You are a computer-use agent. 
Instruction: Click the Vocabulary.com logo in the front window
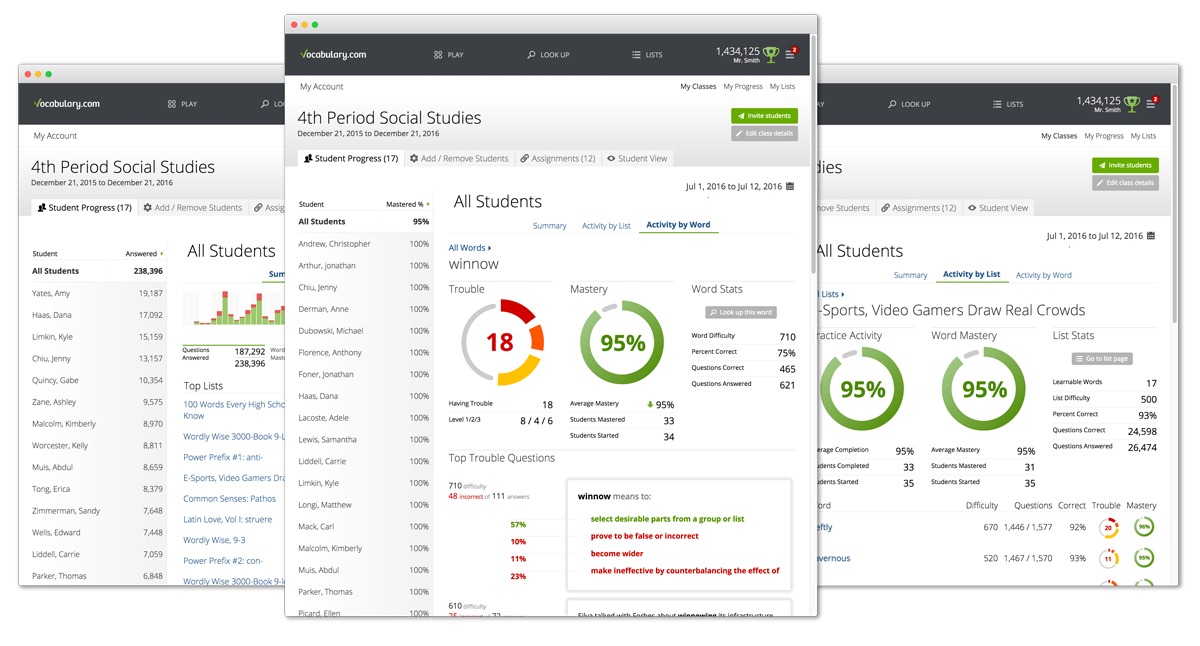pyautogui.click(x=333, y=54)
